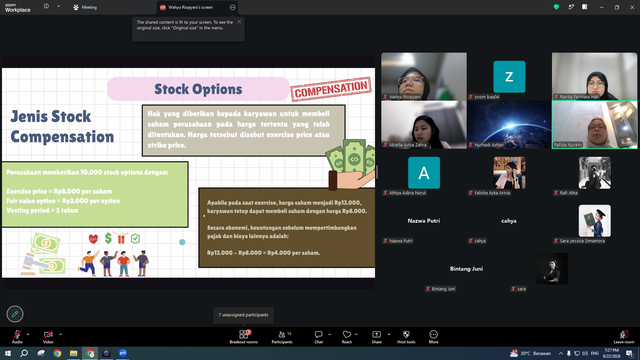Image resolution: width=640 pixels, height=360 pixels.
Task: Switch to the Meeting tab
Action: tap(85, 7)
